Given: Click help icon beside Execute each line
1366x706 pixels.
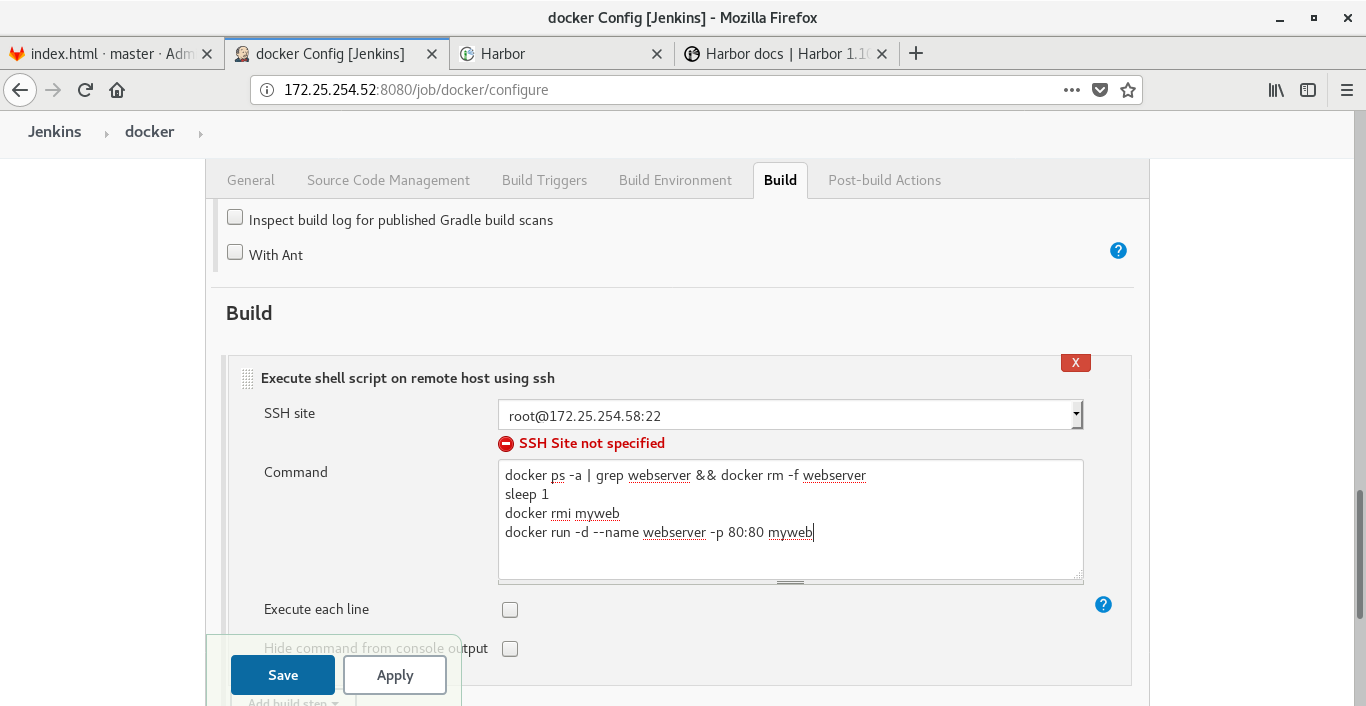Looking at the screenshot, I should coord(1103,604).
